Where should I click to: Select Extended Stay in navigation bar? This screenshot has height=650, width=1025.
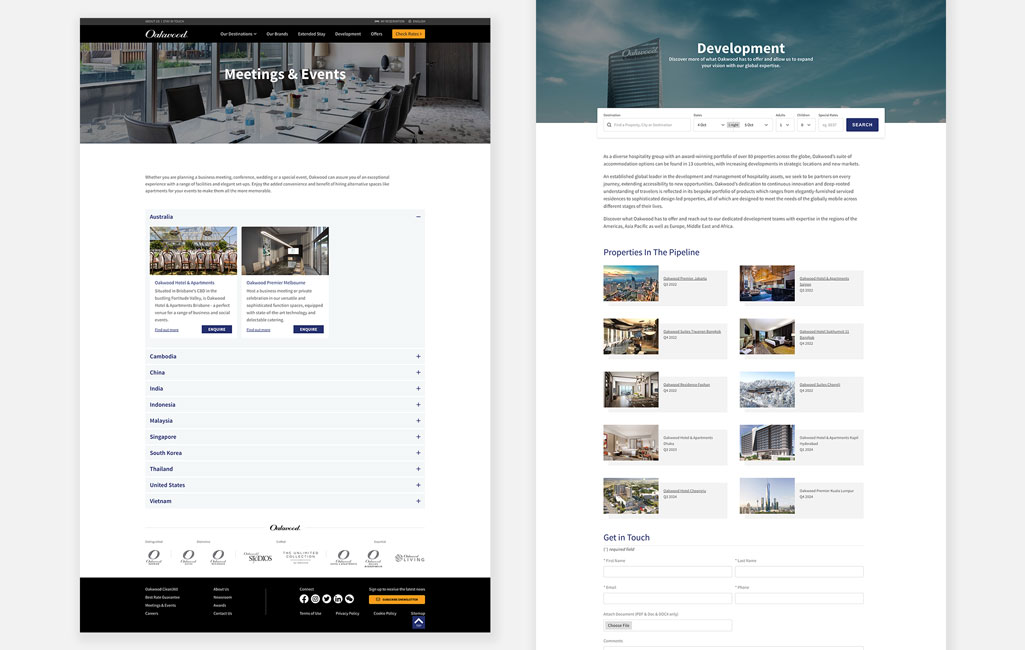click(311, 34)
